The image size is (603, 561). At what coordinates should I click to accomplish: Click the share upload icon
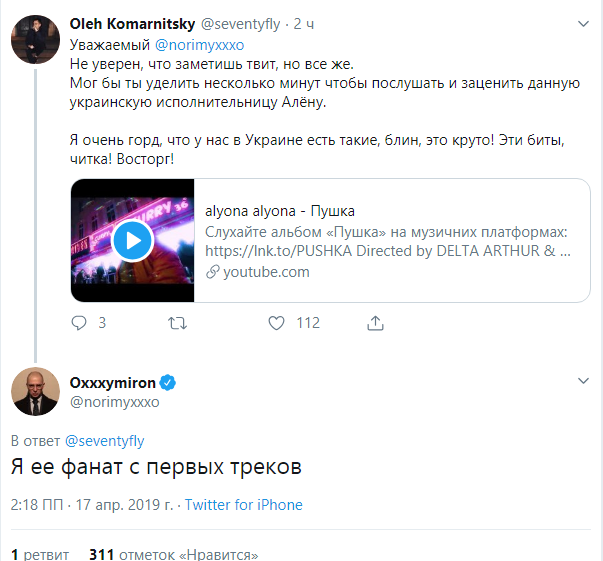click(375, 323)
